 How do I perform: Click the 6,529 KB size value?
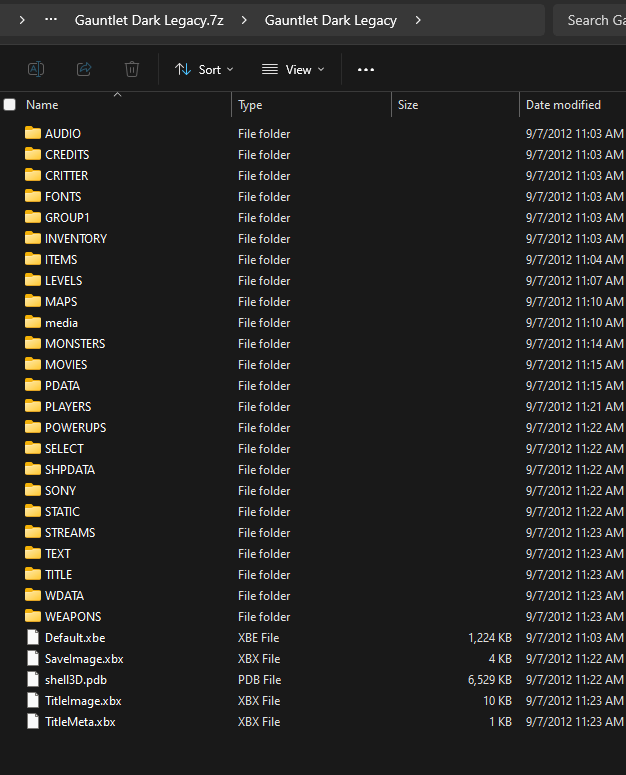point(490,680)
